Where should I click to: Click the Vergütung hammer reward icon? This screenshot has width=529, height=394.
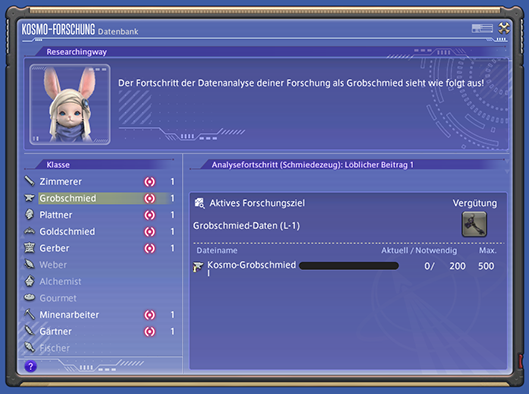(x=474, y=224)
